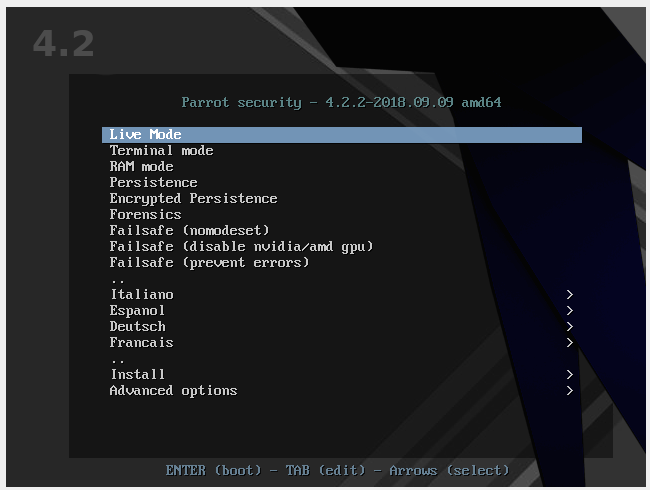Select Failsafe (prevent errors) entry
650x490 pixels.
(209, 263)
